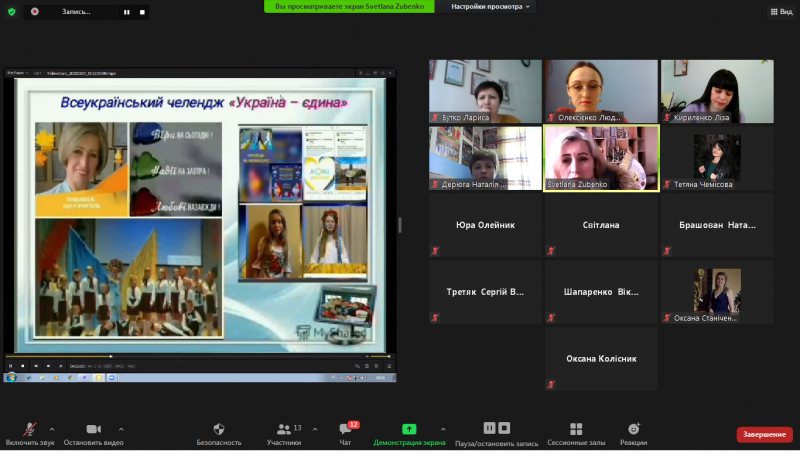
Task: Expand audio options arrow next to microphone
Action: tap(52, 429)
